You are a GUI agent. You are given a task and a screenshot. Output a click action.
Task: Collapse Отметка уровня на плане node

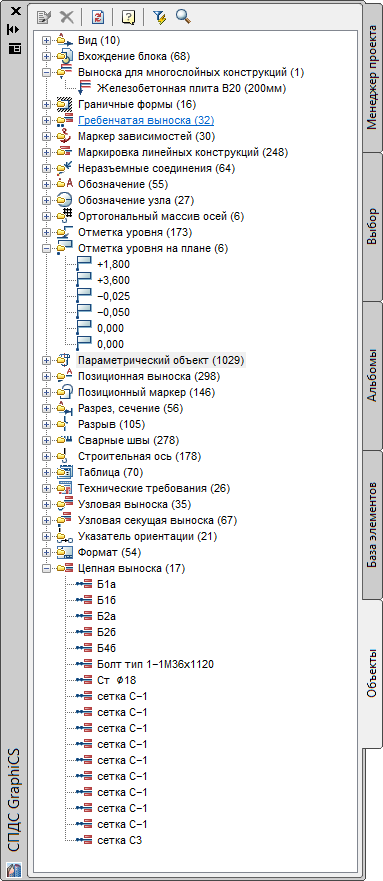point(46,248)
